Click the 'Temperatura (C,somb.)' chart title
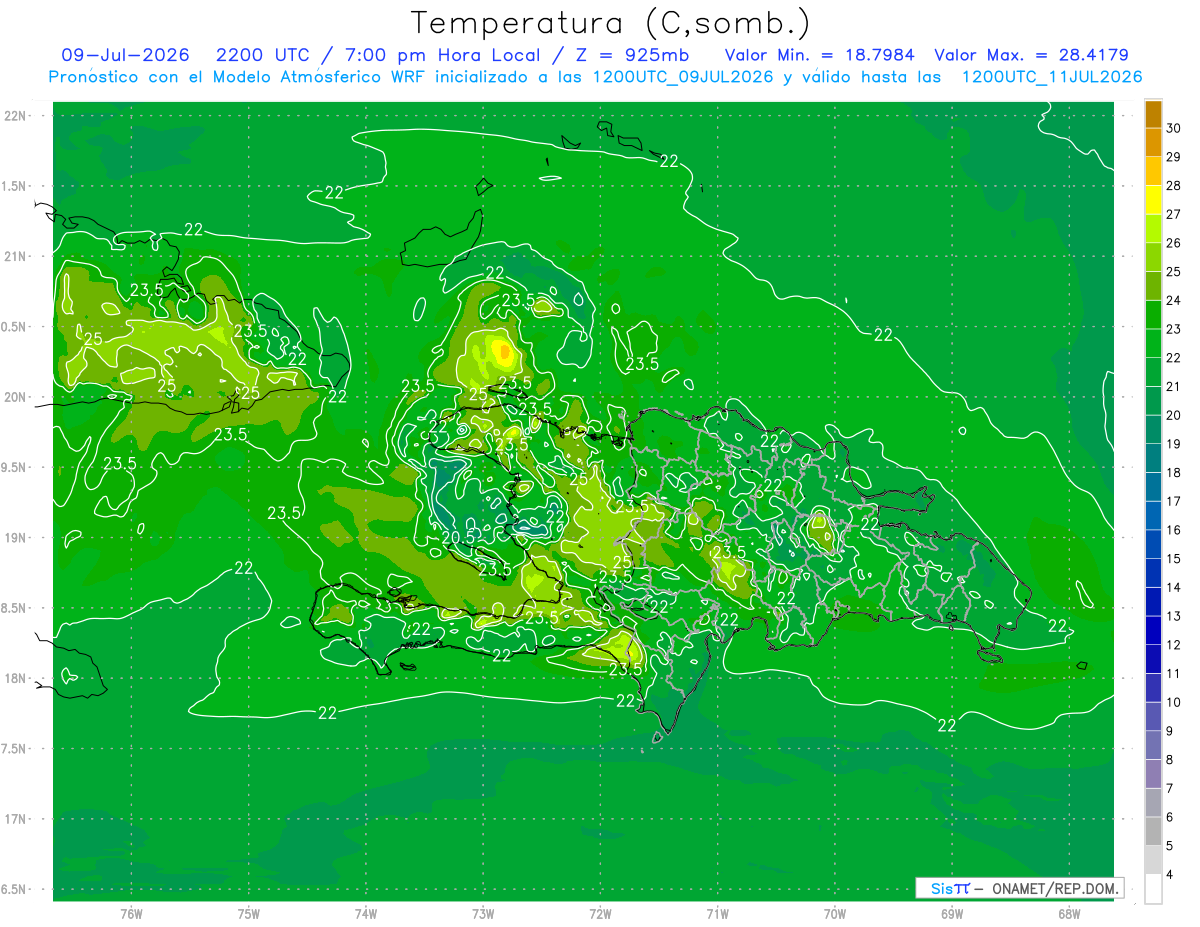Image resolution: width=1200 pixels, height=927 pixels. [611, 23]
